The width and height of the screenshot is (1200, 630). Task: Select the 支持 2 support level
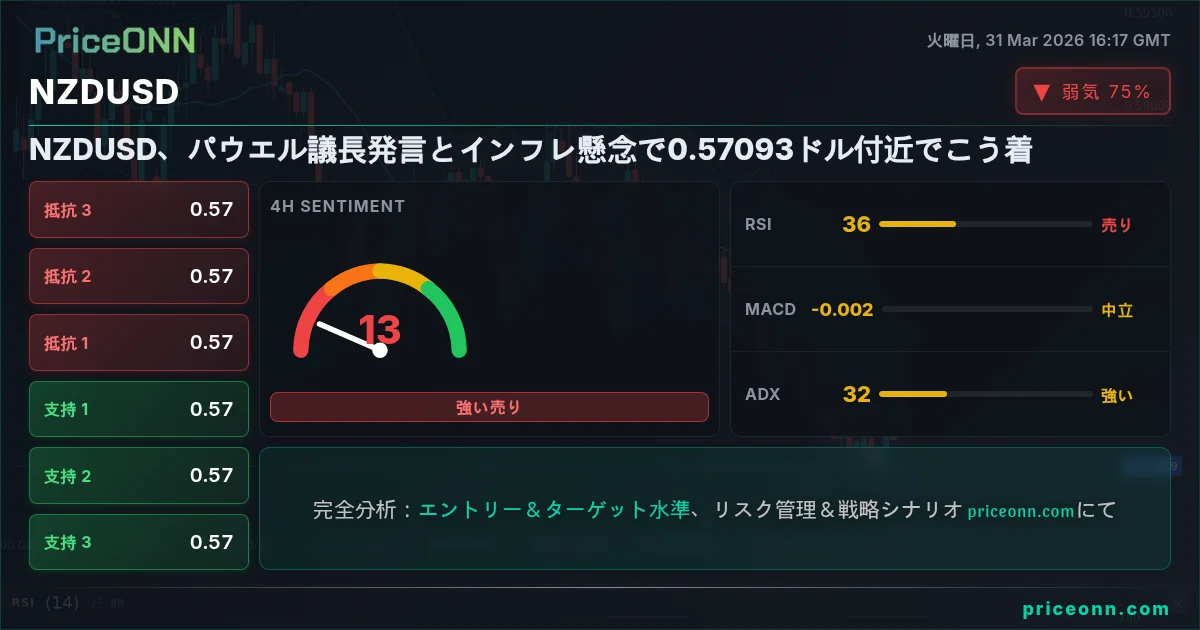pyautogui.click(x=139, y=476)
